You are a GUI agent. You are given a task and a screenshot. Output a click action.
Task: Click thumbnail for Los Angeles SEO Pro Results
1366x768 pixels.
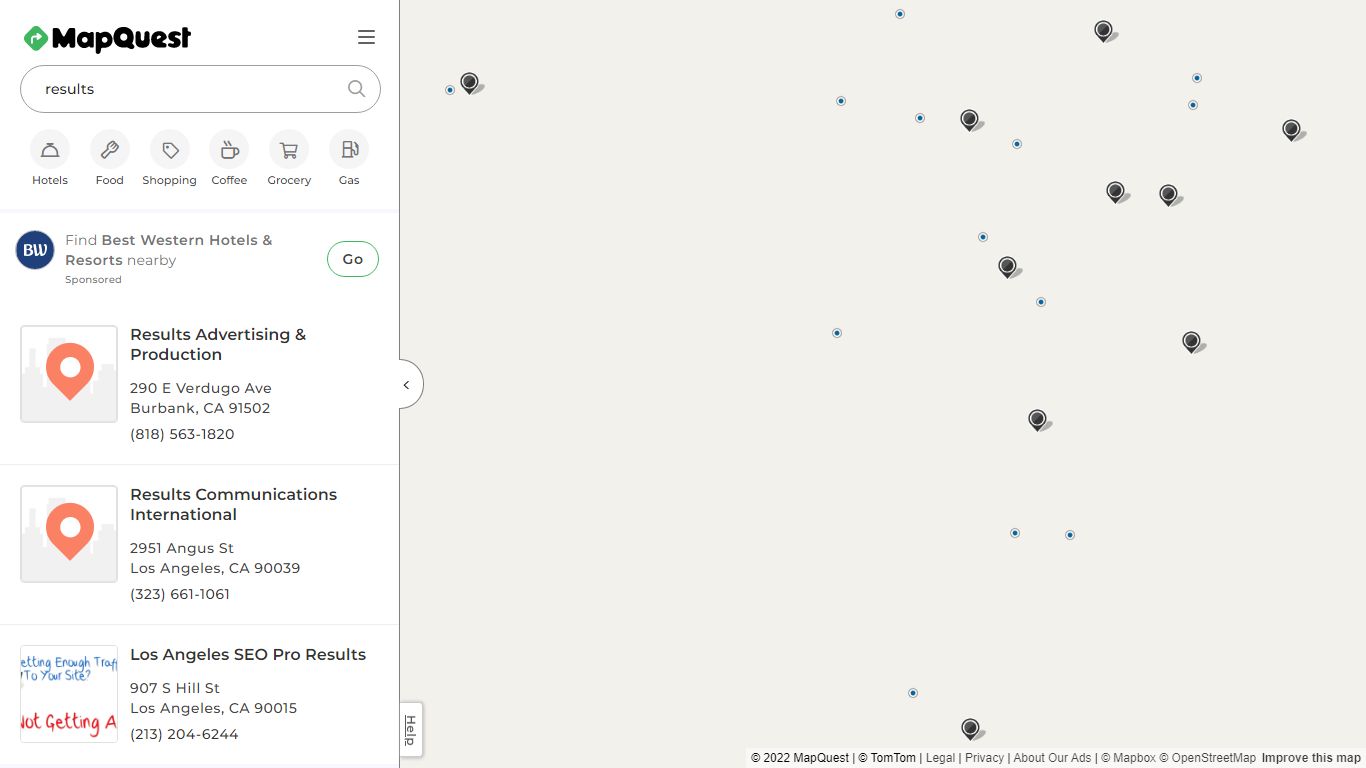pyautogui.click(x=69, y=694)
